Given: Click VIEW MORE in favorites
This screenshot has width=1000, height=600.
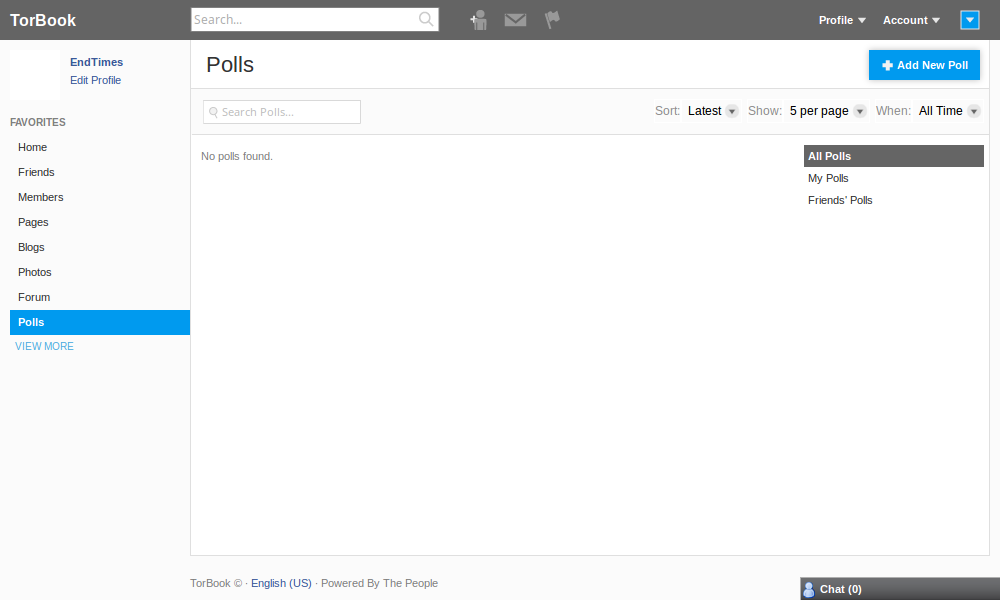Looking at the screenshot, I should tap(45, 346).
